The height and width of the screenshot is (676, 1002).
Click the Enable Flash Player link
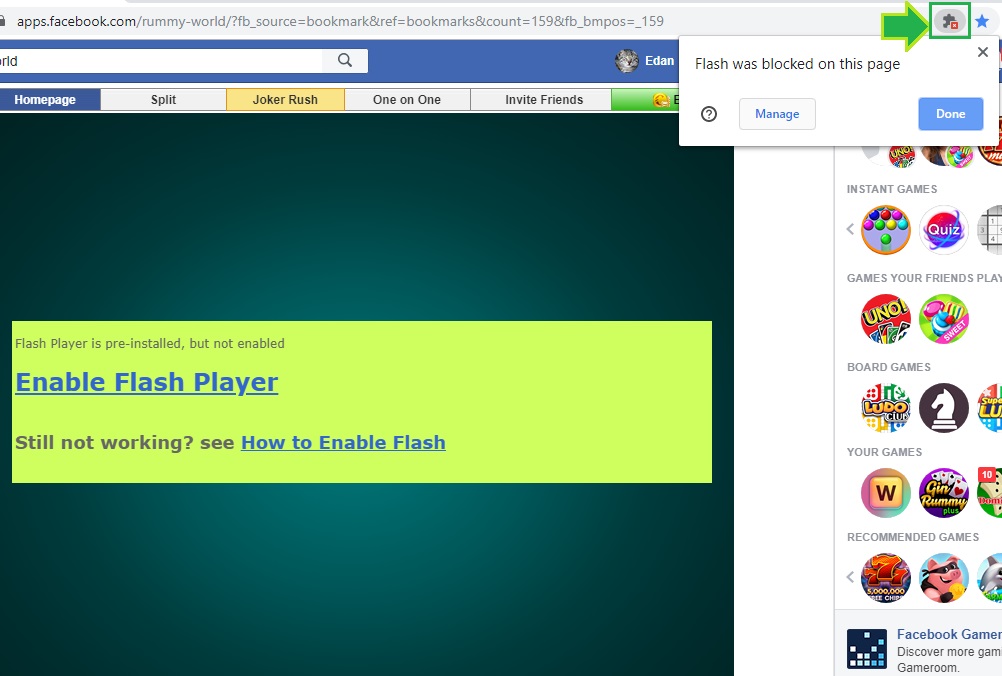[147, 382]
